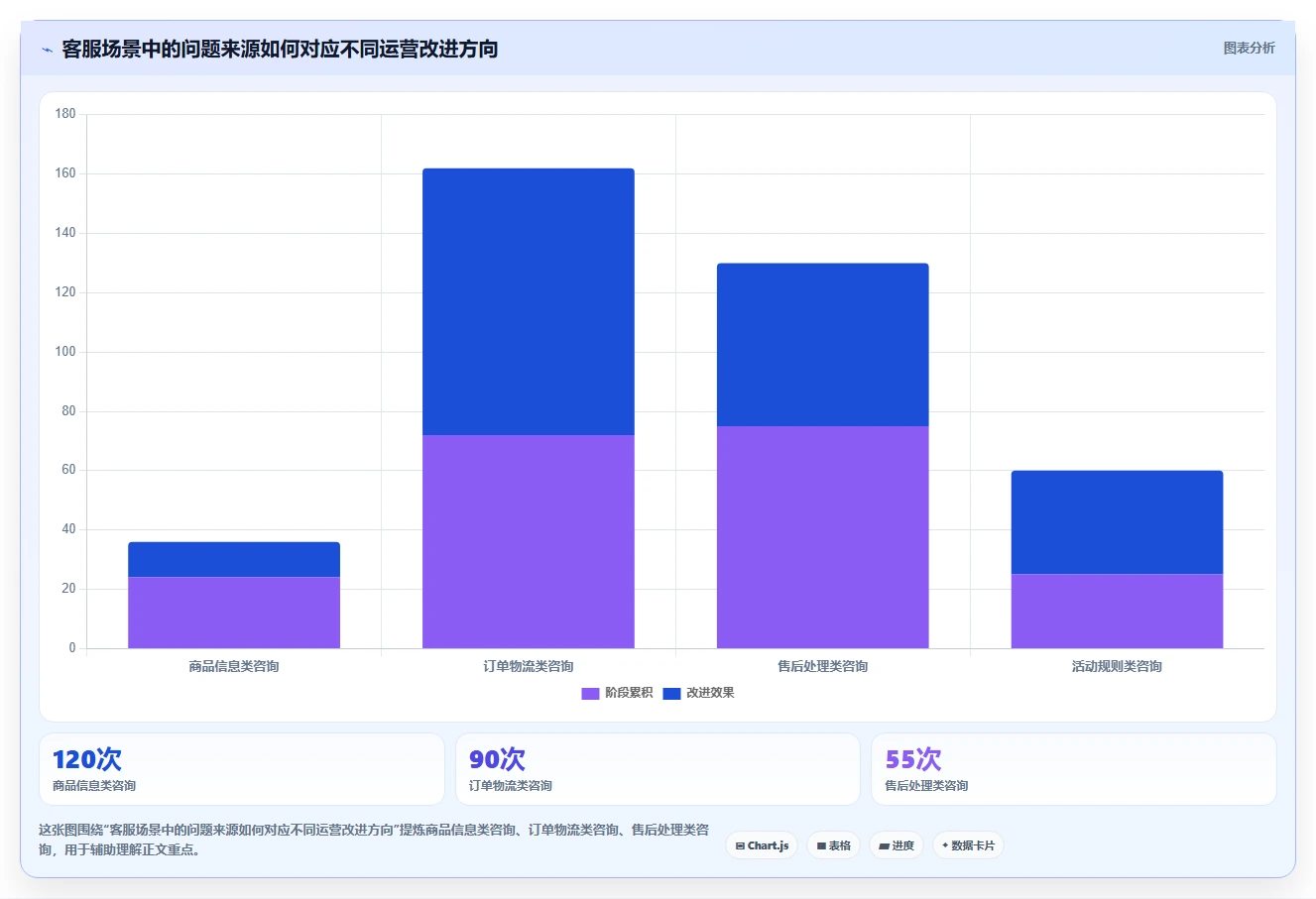The image size is (1316, 899).
Task: Click the blue bar segment of 订单物流类咨询
Action: tap(529, 301)
